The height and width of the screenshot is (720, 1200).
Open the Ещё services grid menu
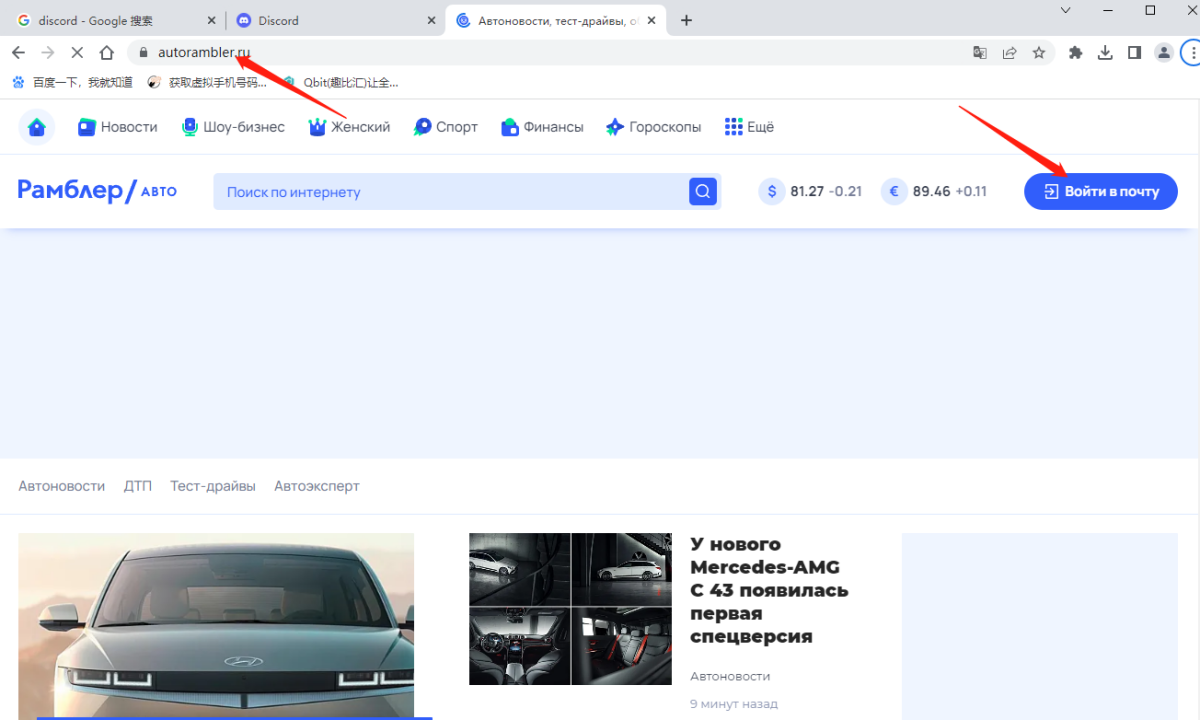(x=749, y=127)
